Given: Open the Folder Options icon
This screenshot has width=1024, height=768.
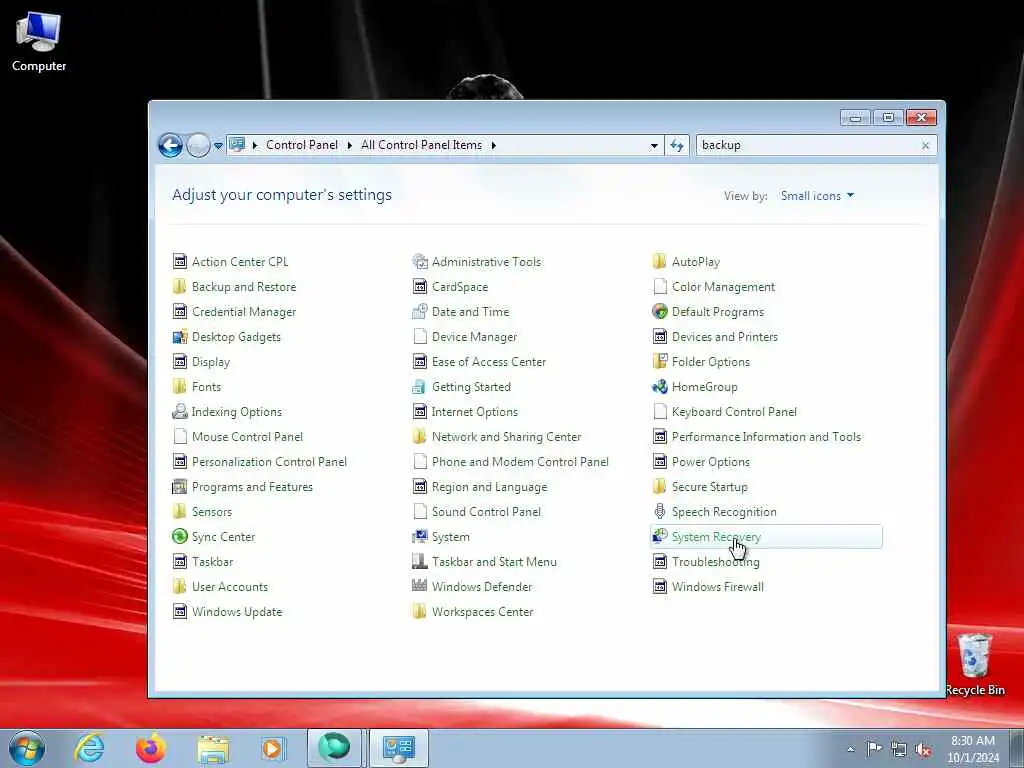Looking at the screenshot, I should point(660,361).
